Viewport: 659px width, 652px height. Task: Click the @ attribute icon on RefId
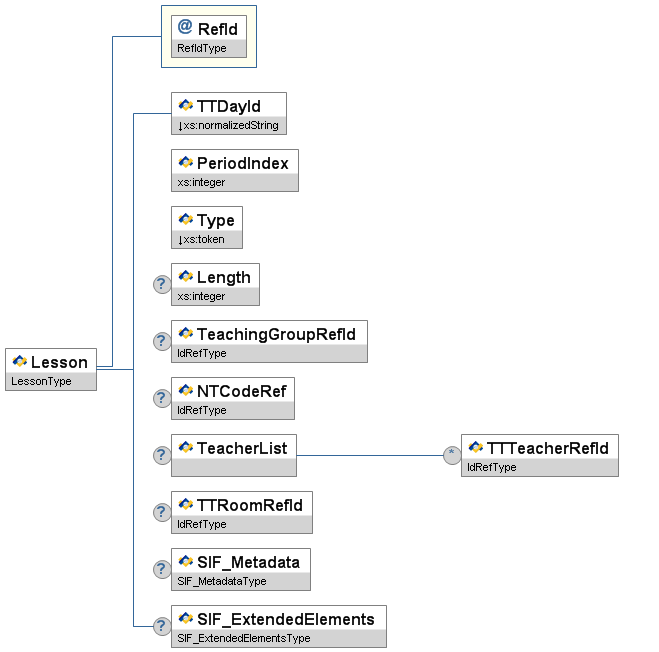click(x=185, y=29)
